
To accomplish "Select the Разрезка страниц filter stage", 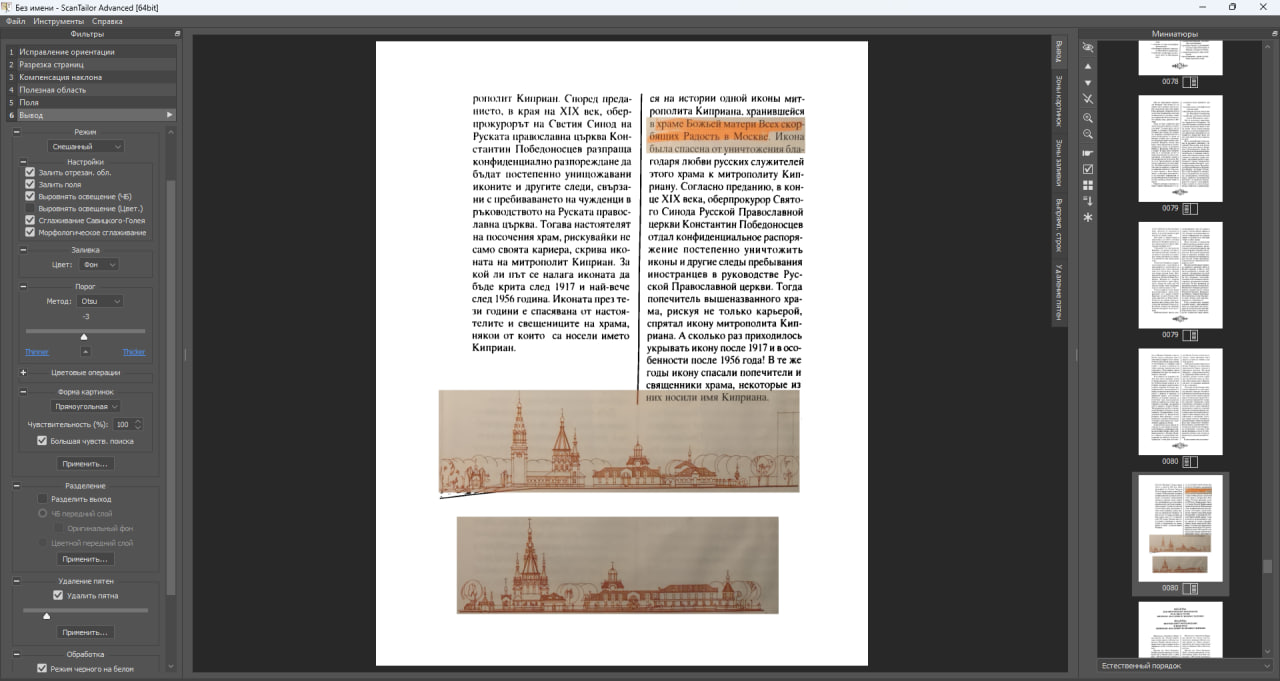I will (90, 64).
